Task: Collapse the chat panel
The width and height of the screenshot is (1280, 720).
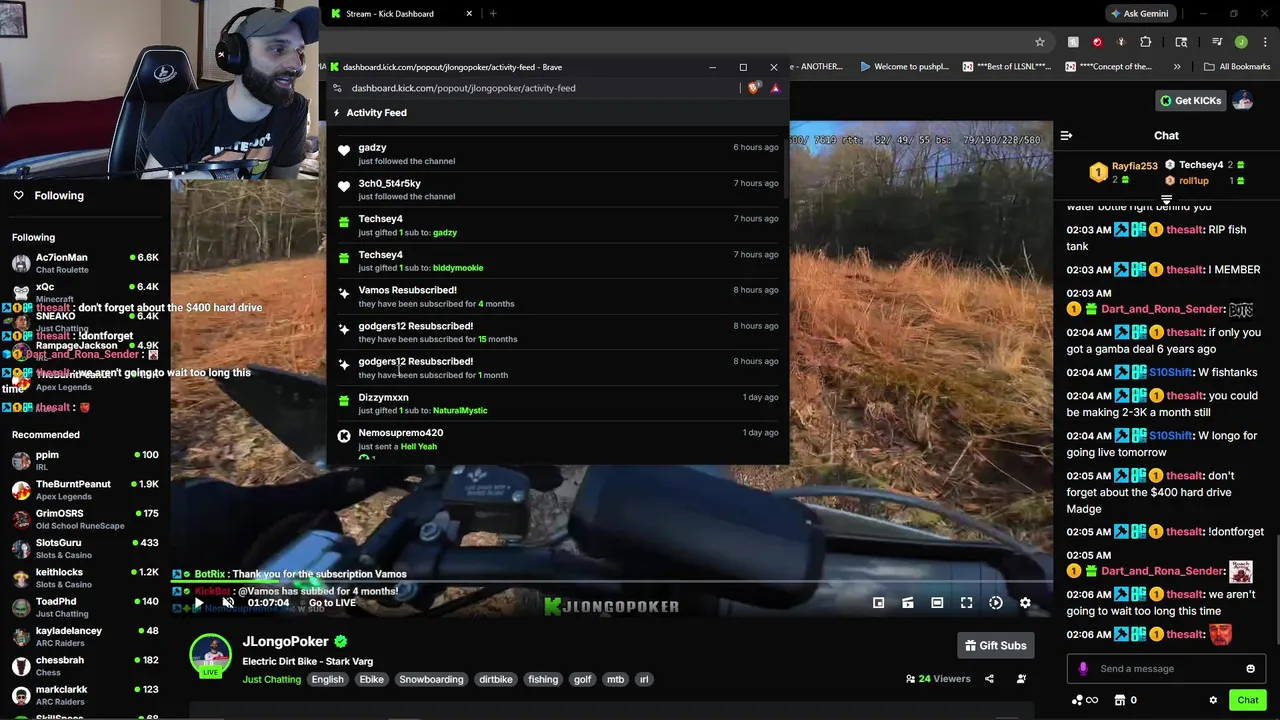Action: tap(1066, 135)
